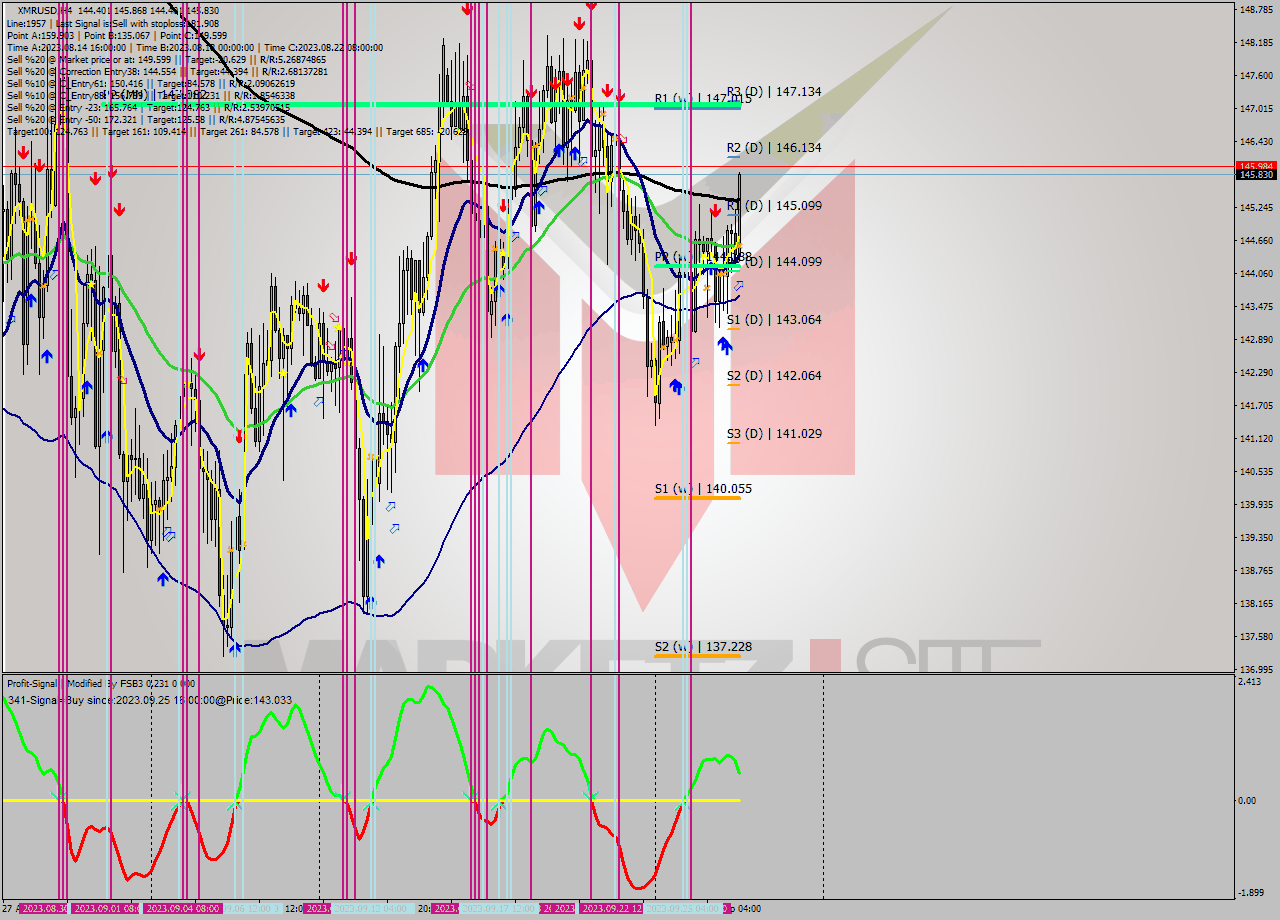
Task: Click the 'Entry -23: 165.764' sell line
Action: pos(146,107)
